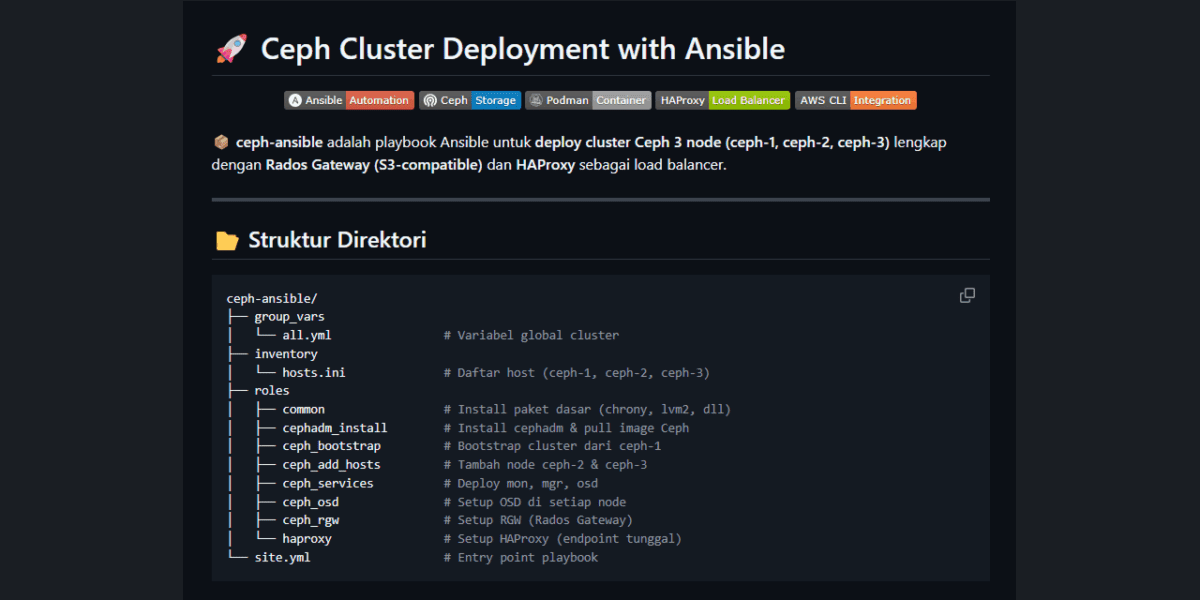Open the HAProxy Load Balancer badge
The height and width of the screenshot is (600, 1200).
[x=723, y=100]
